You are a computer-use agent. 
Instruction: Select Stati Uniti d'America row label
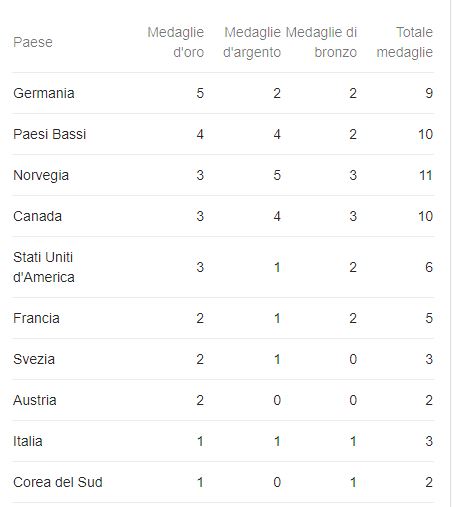coord(44,267)
